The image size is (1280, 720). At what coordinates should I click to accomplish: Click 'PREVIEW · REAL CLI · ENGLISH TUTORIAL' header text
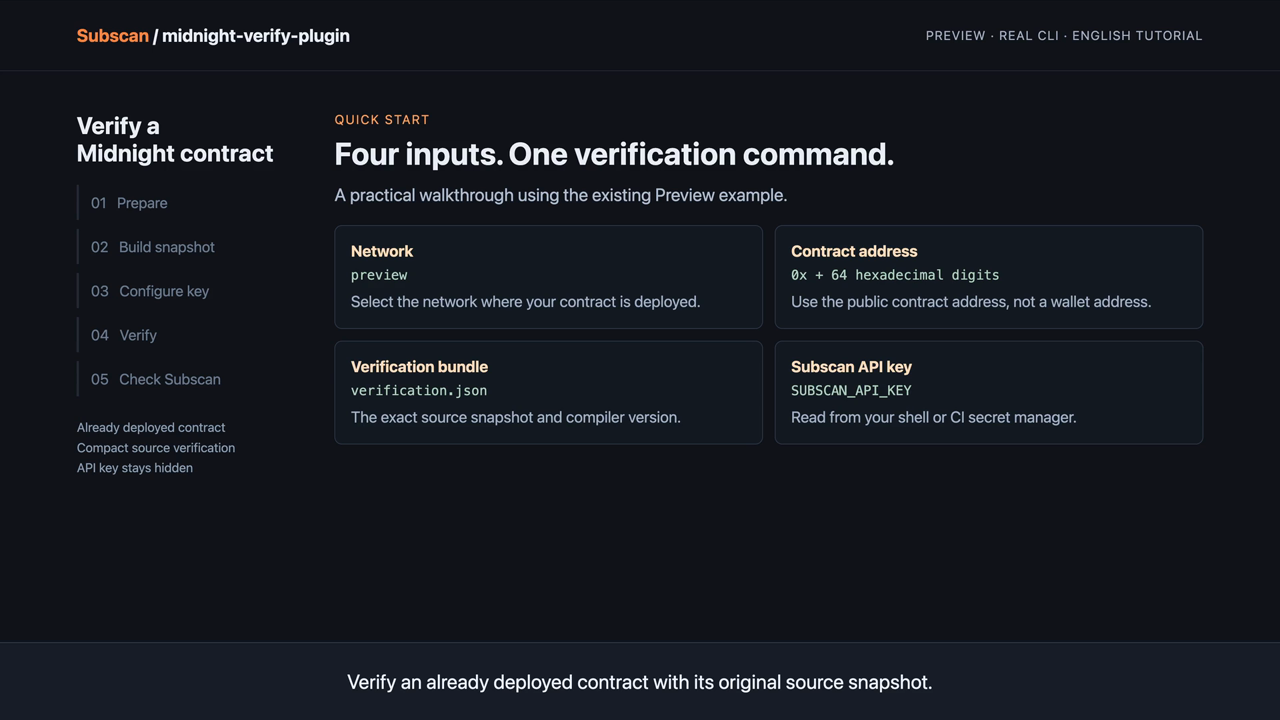1064,36
